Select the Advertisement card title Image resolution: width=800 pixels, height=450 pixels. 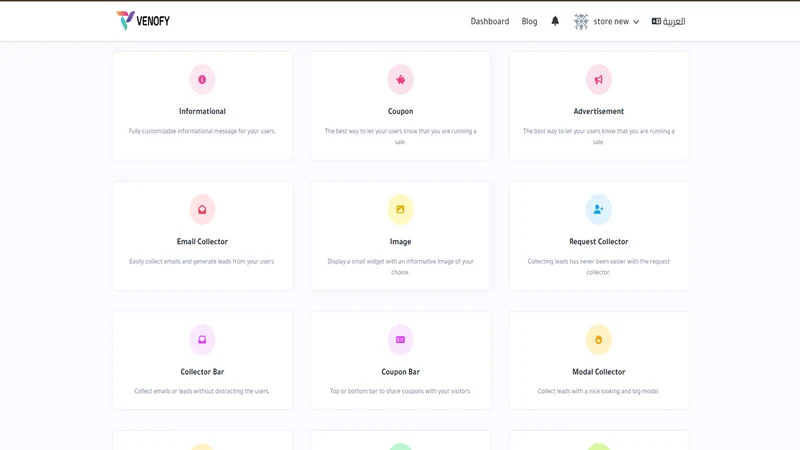click(x=598, y=111)
